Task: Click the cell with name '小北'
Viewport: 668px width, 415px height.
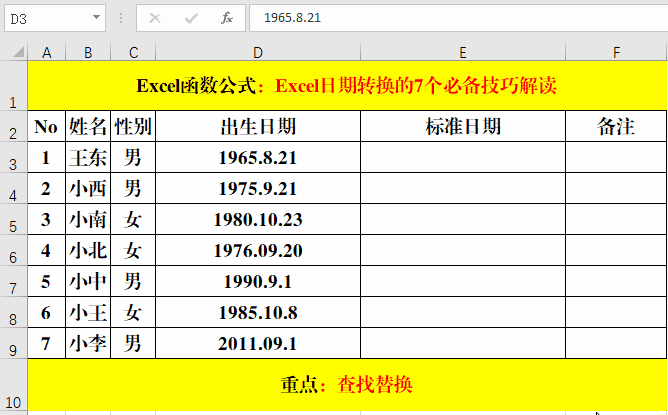Action: 88,251
